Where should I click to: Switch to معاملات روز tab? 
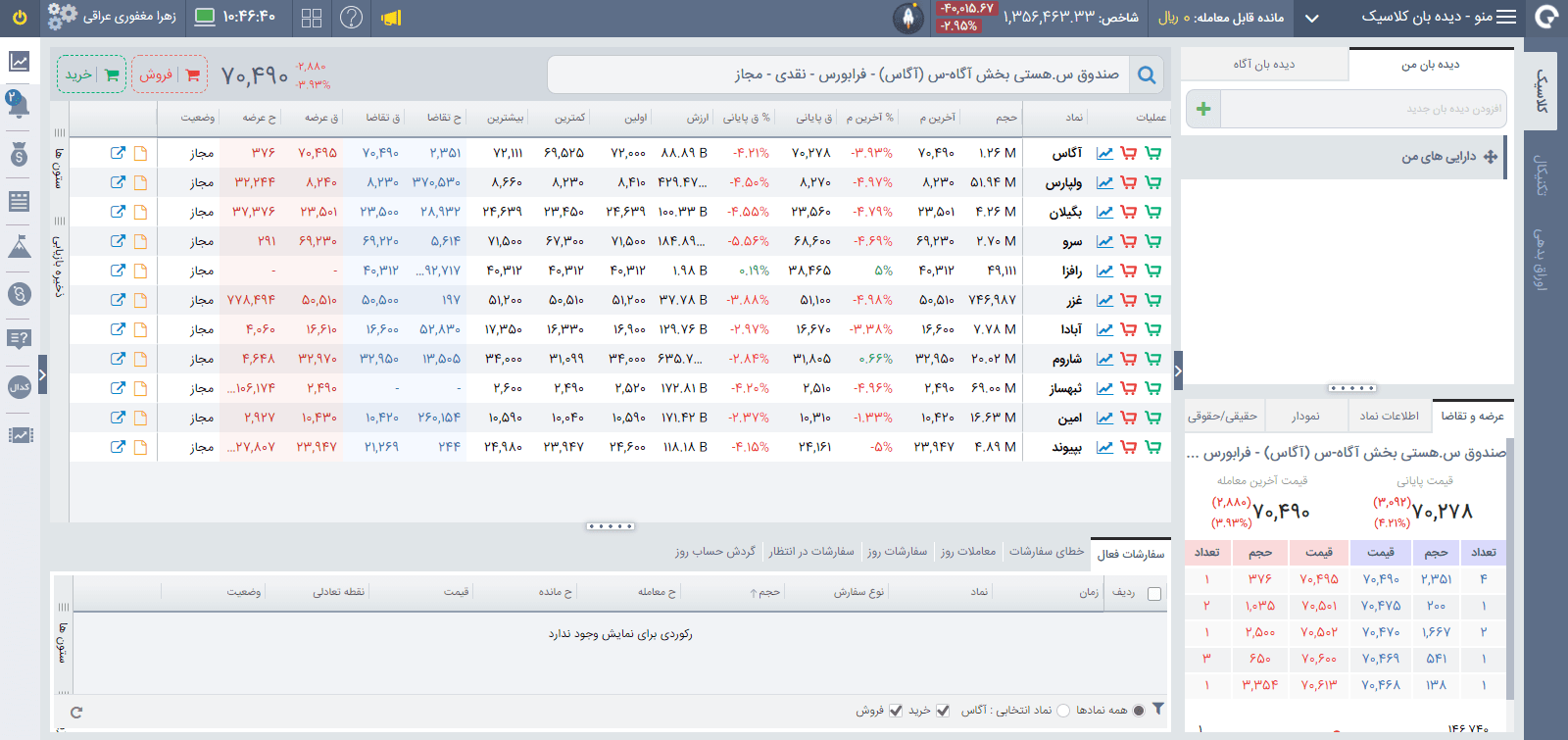(968, 552)
